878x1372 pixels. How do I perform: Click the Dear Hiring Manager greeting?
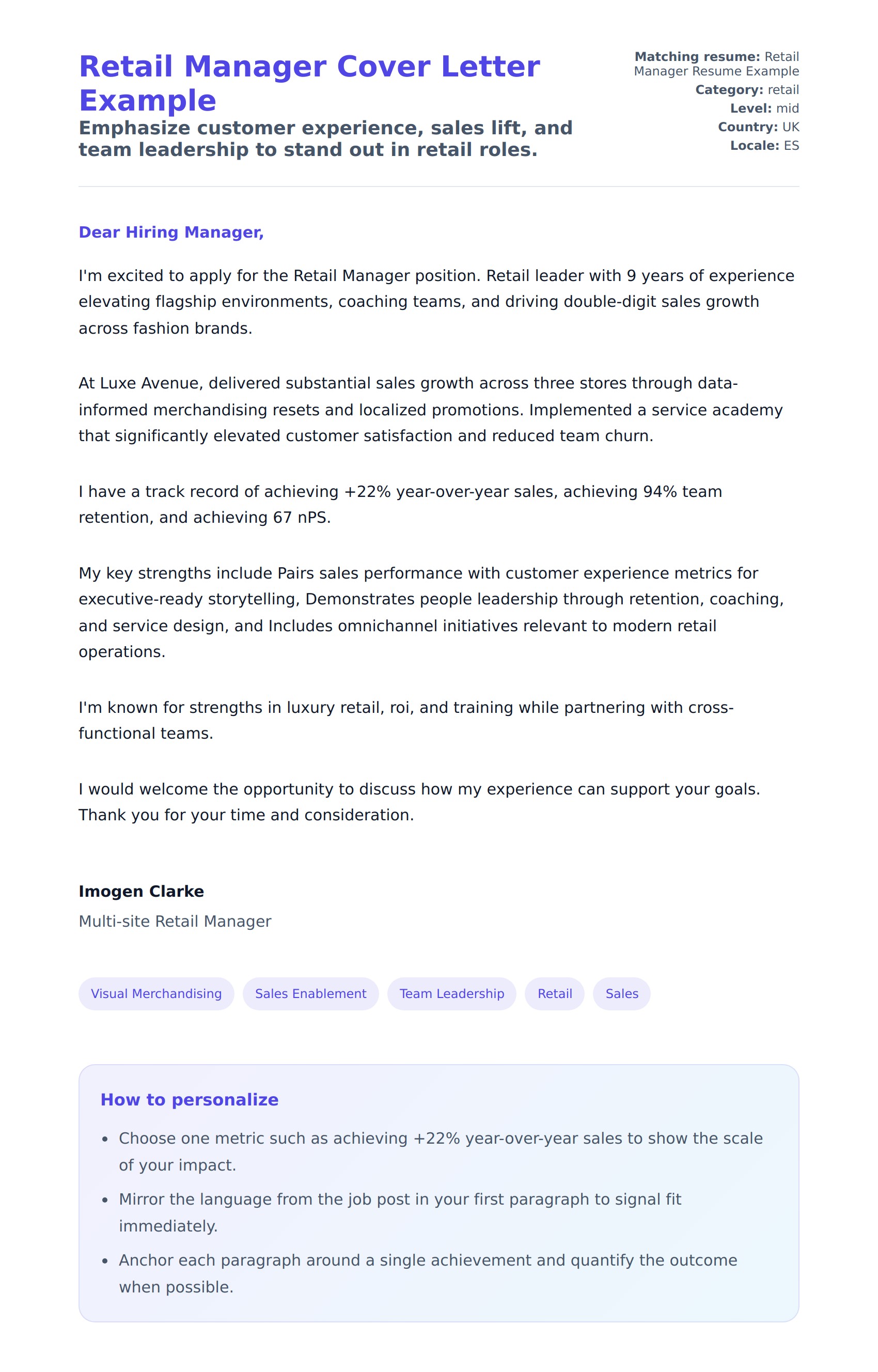pyautogui.click(x=171, y=232)
